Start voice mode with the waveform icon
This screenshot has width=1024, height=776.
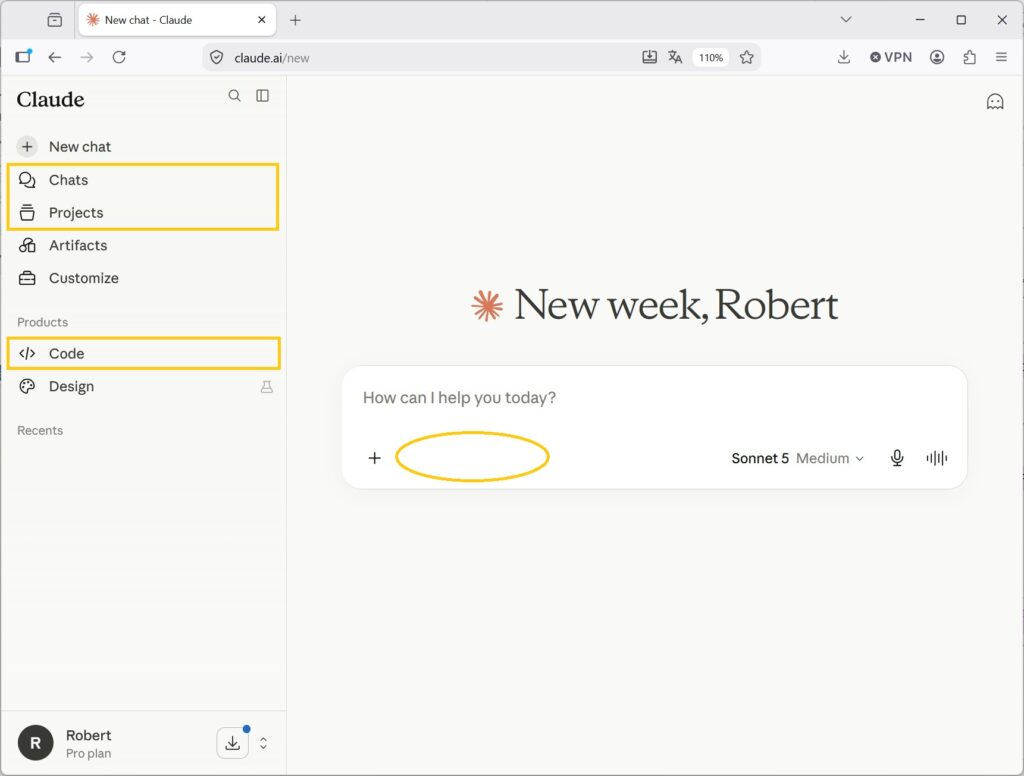pyautogui.click(x=936, y=458)
